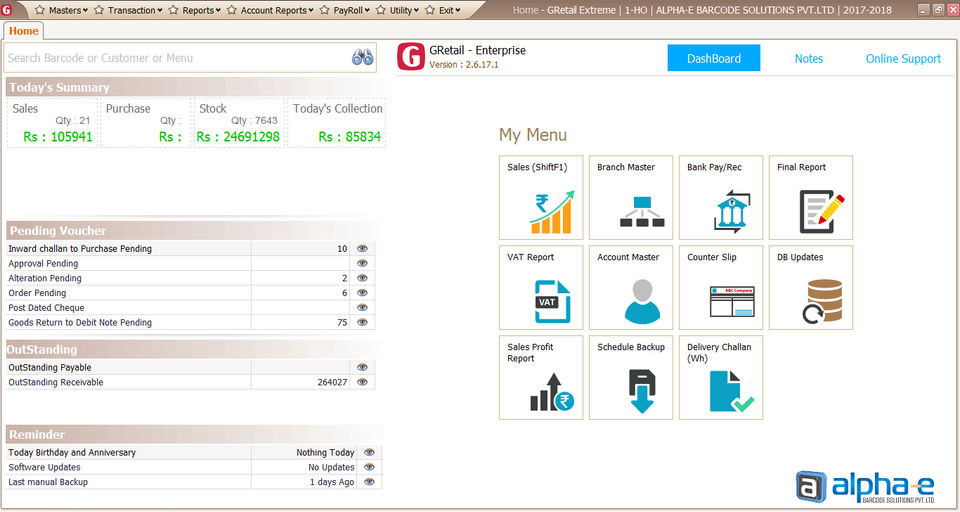Click the binoculars search icon

362,58
